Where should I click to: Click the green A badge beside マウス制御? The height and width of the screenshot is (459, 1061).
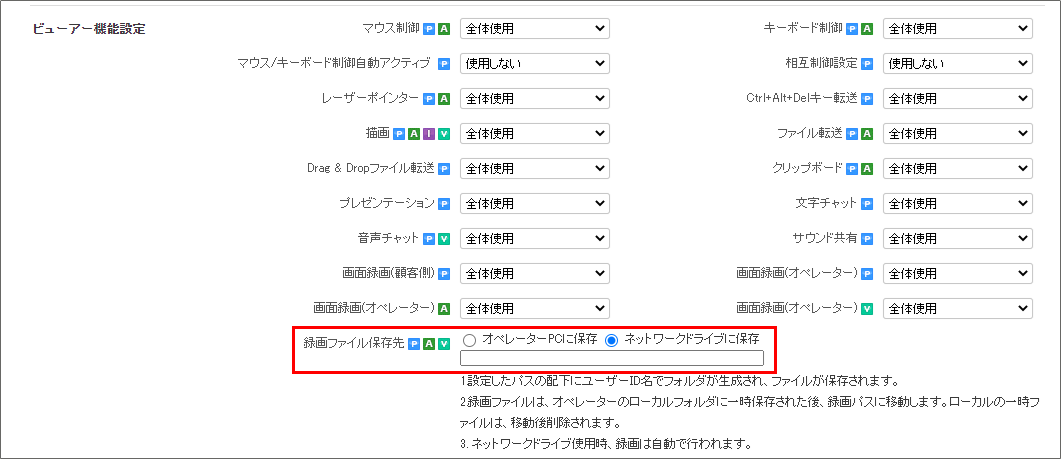[x=444, y=29]
